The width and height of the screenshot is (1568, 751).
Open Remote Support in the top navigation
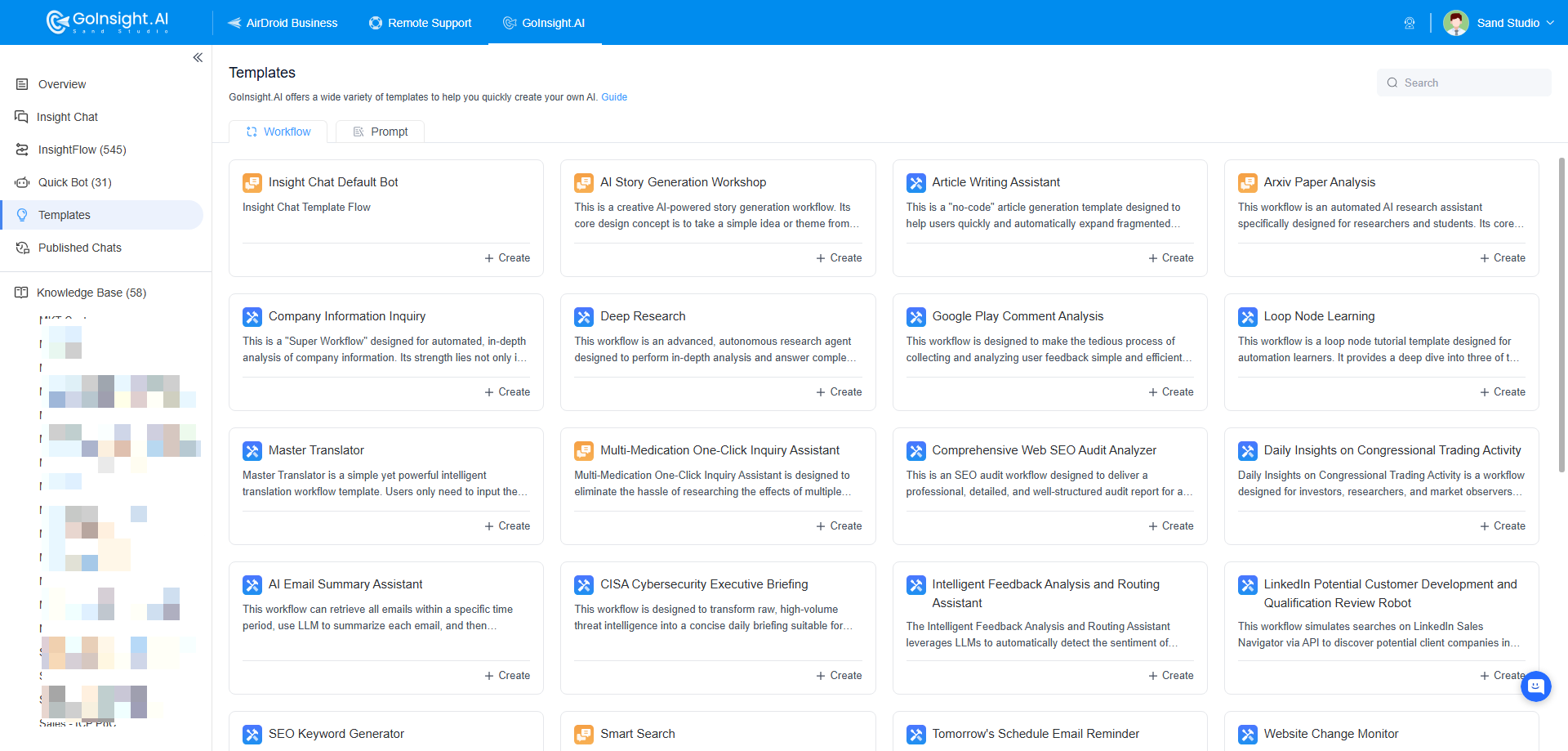coord(420,22)
